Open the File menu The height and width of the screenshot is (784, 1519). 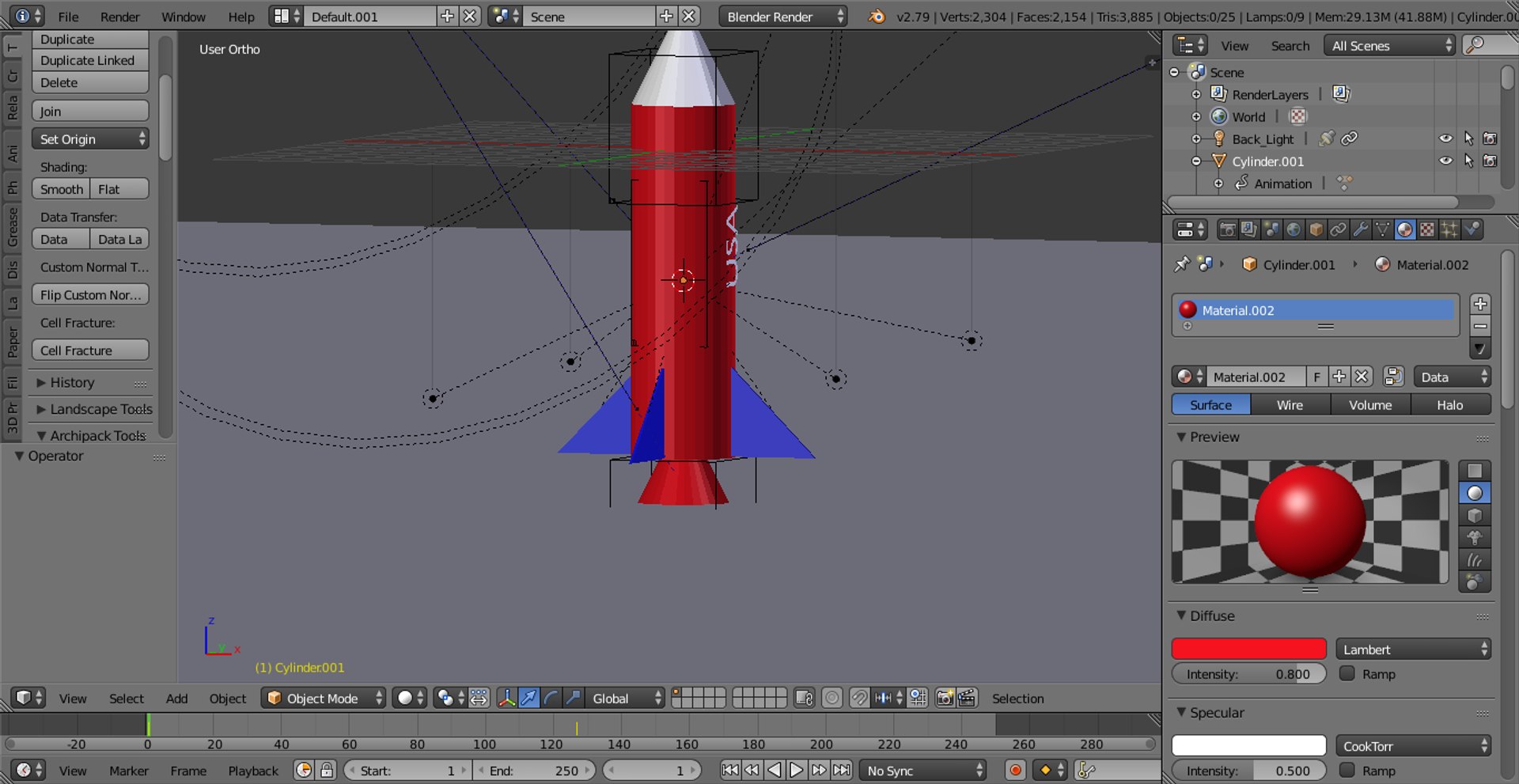point(68,17)
